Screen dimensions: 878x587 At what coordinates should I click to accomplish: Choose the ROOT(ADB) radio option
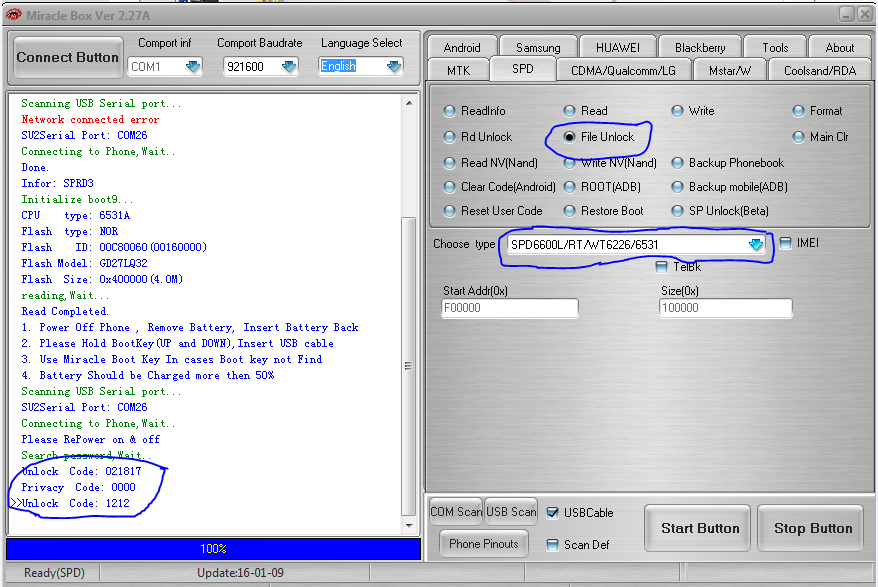pyautogui.click(x=603, y=187)
